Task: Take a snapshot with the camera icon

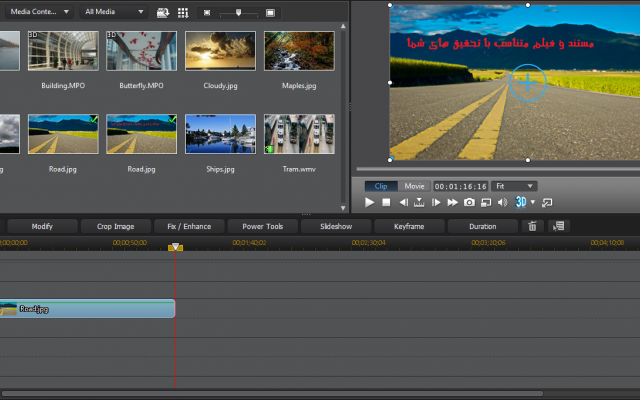Action: click(469, 202)
